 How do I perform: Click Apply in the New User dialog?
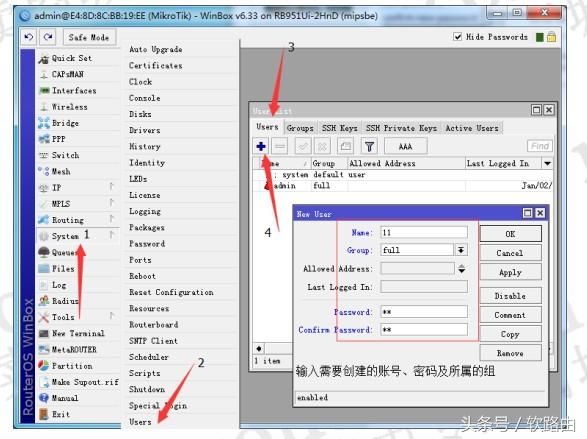(x=510, y=272)
